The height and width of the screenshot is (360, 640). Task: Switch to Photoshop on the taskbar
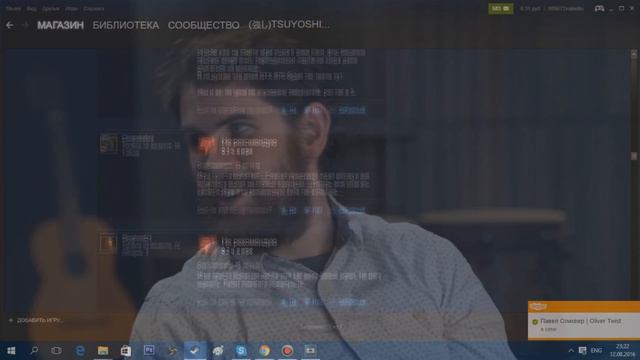tap(149, 350)
